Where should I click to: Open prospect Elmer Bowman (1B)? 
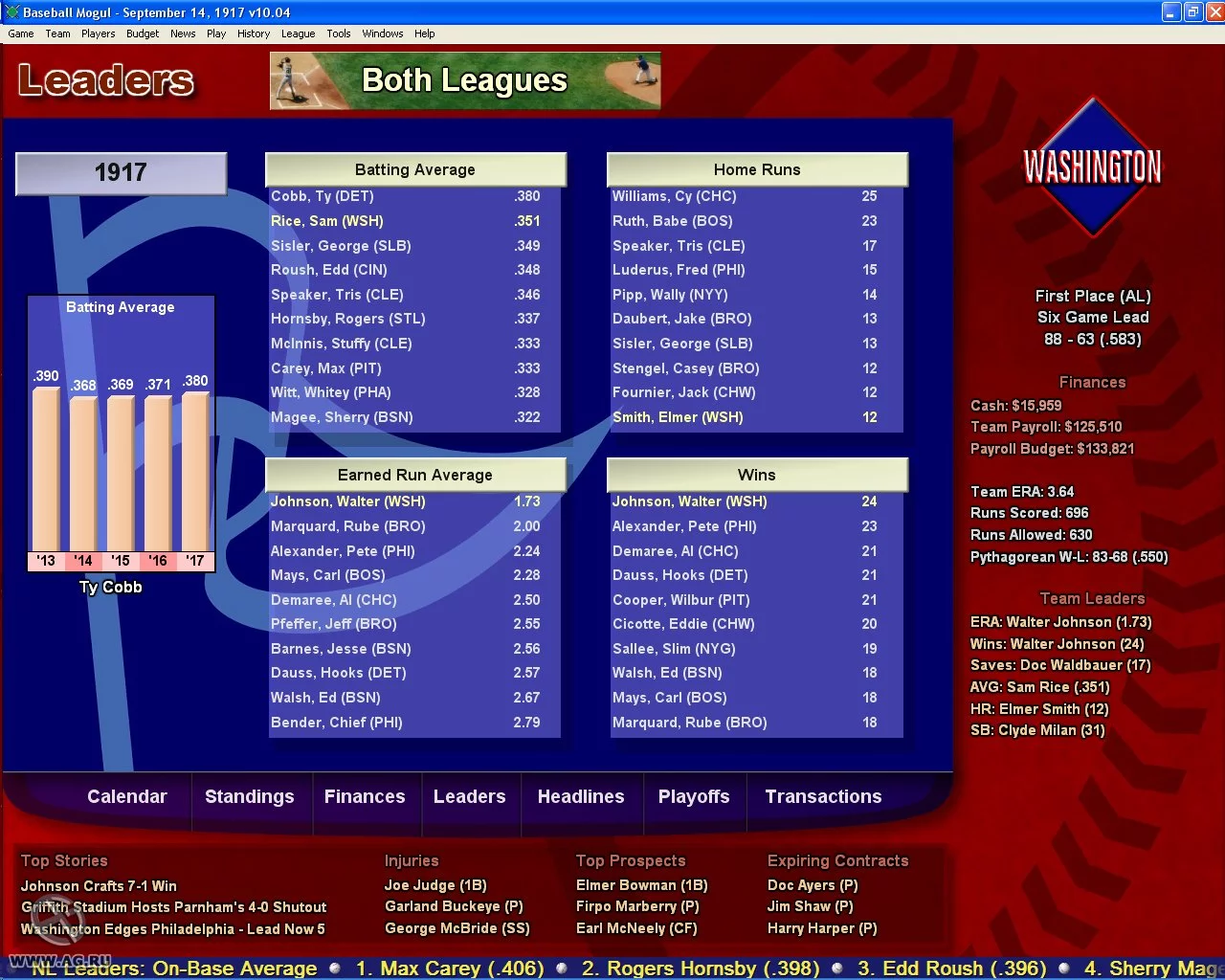click(642, 886)
